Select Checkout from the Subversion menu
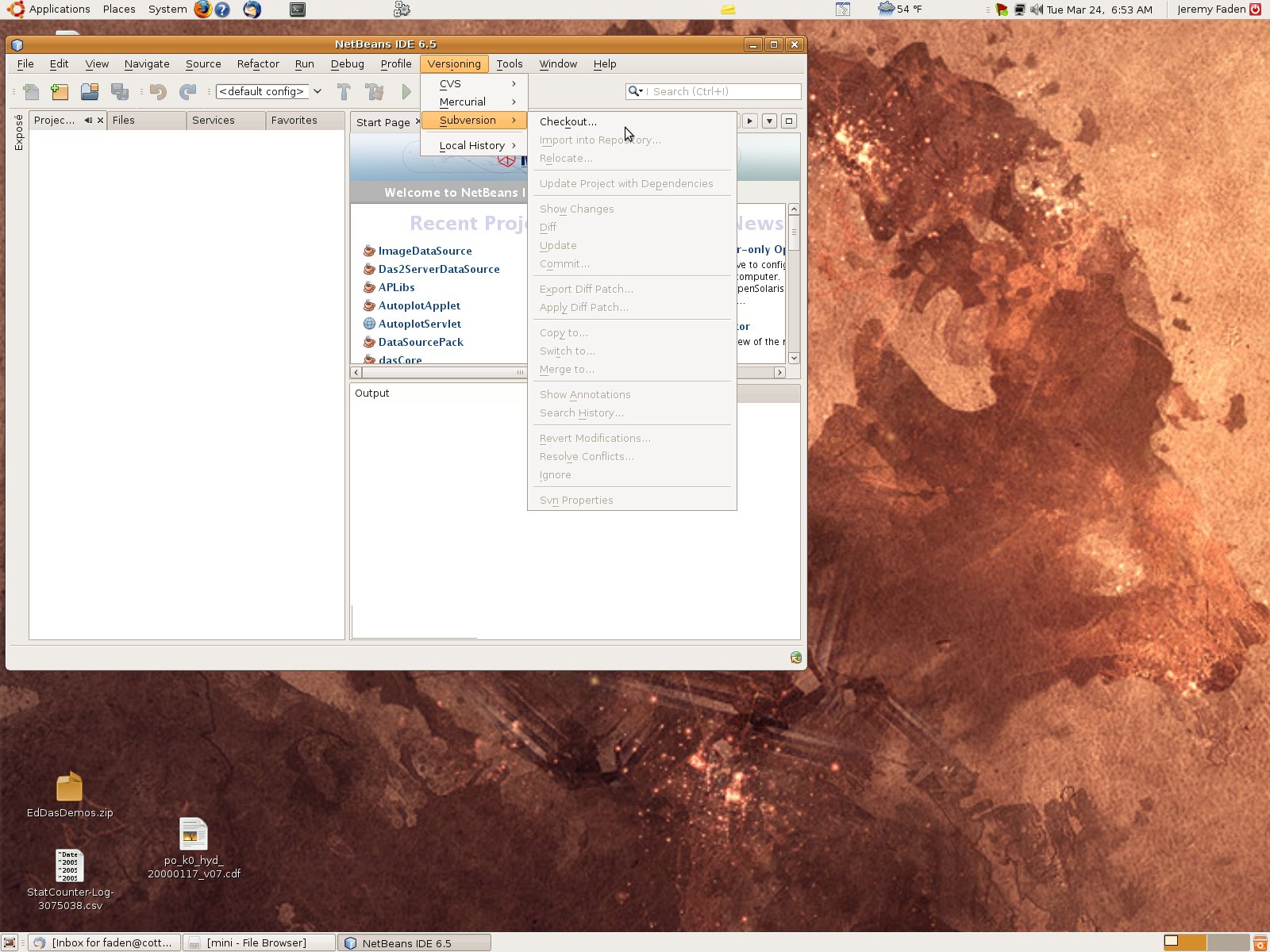Viewport: 1270px width, 952px height. pyautogui.click(x=568, y=121)
